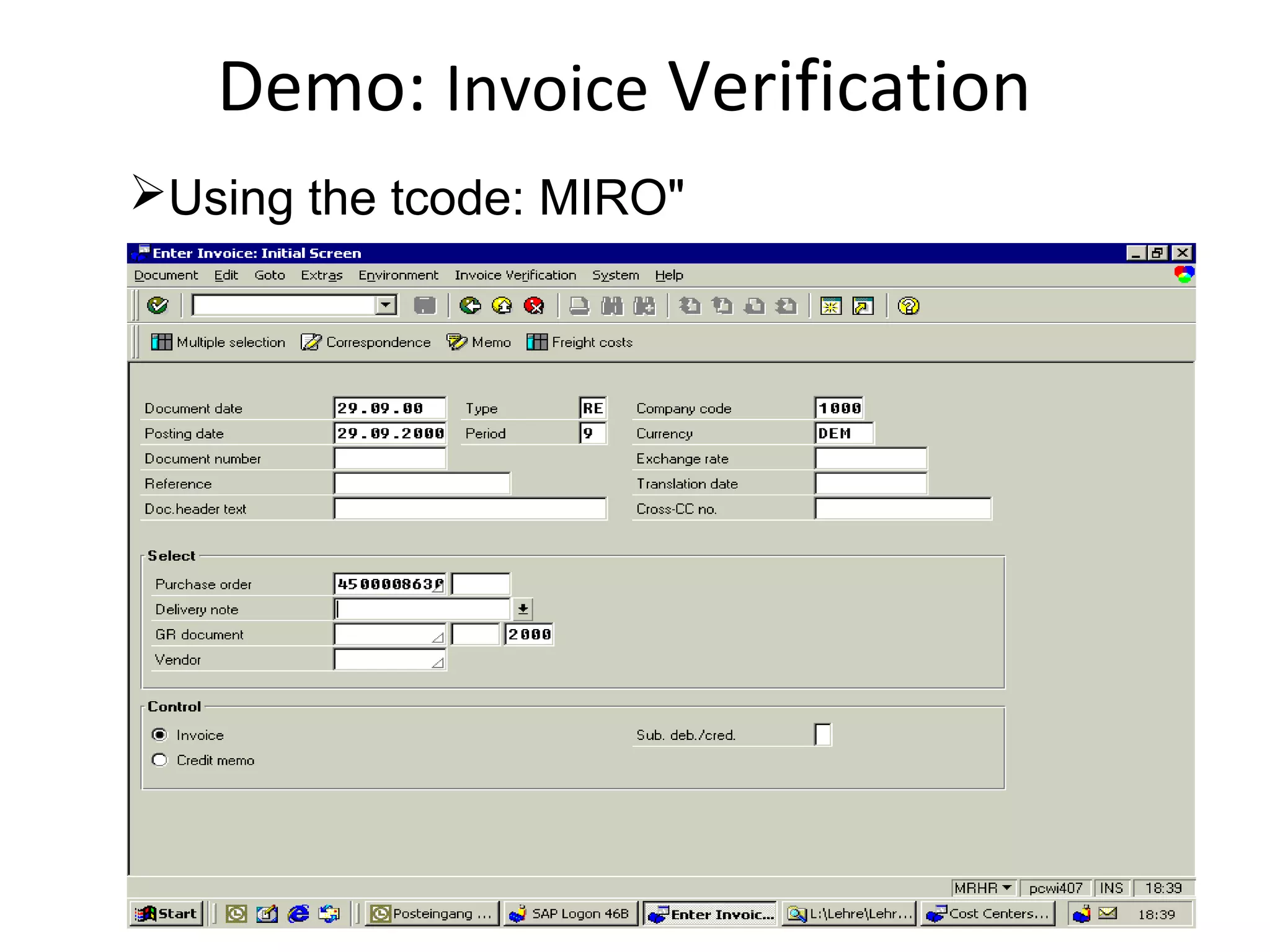This screenshot has width=1270, height=952.
Task: Click the Next page icon
Action: point(755,306)
